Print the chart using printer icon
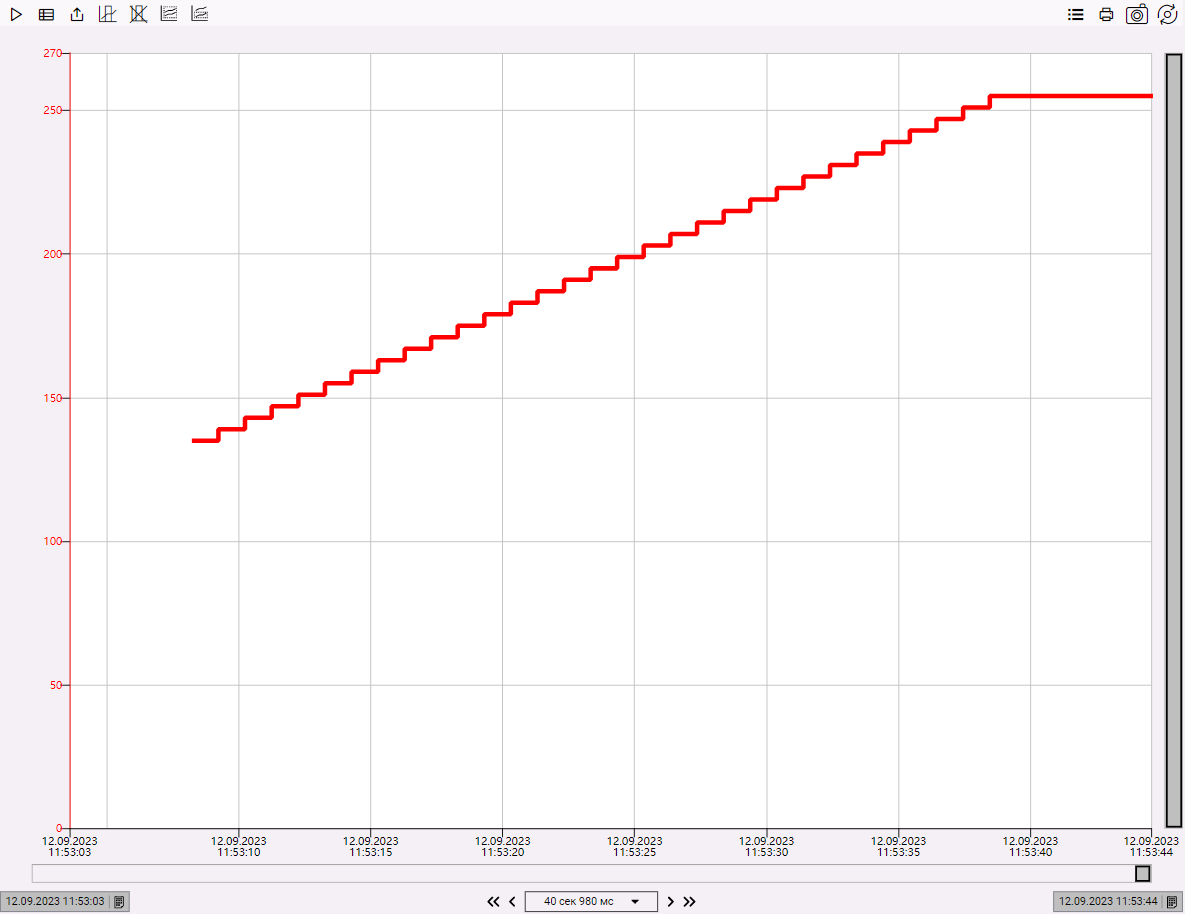Screen dimensions: 1185x914 [1106, 15]
